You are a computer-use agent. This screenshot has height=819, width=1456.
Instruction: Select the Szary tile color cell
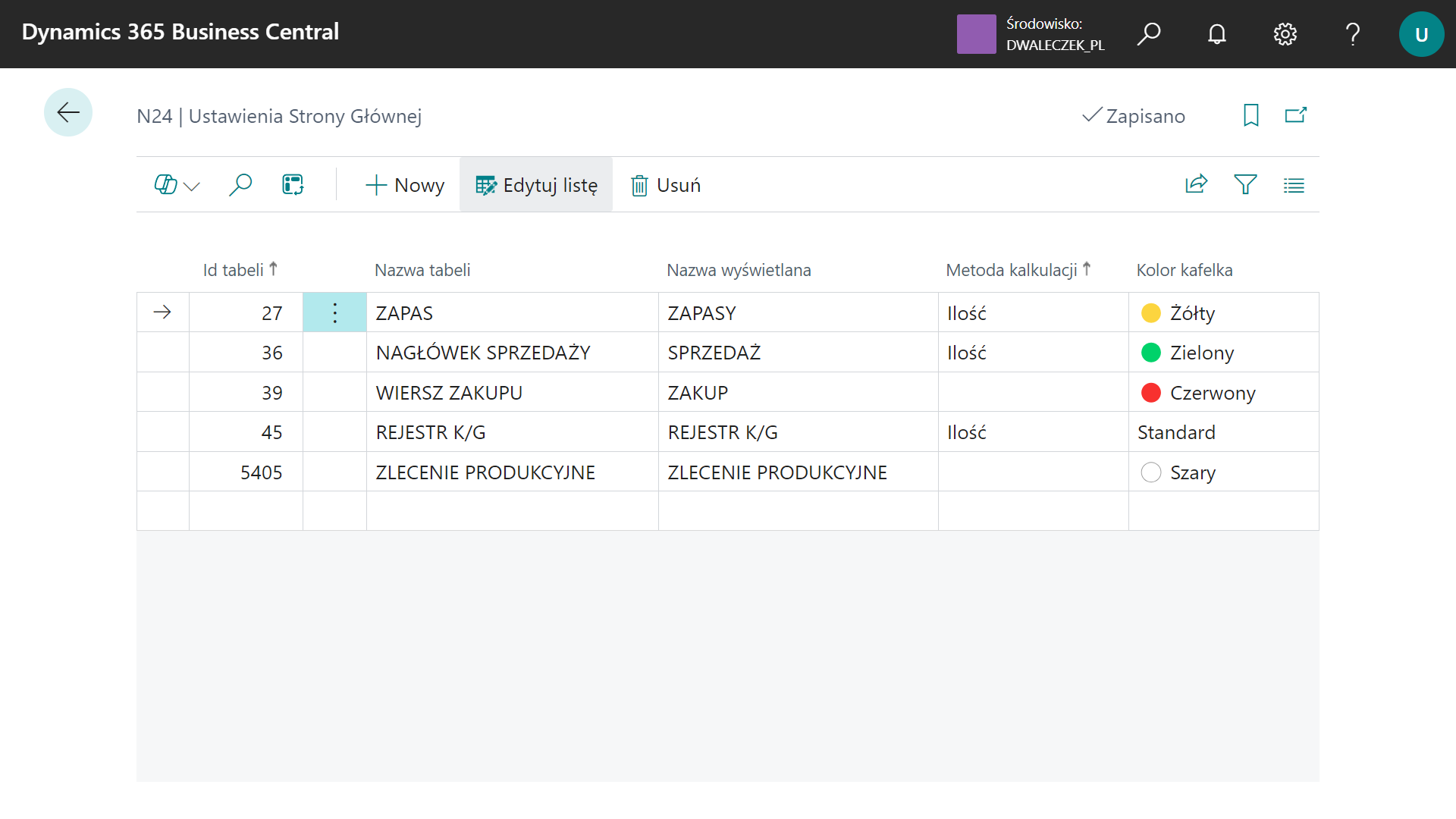1223,472
